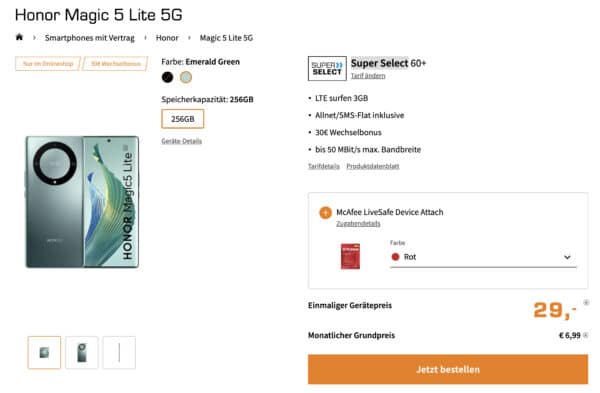Click the orange plus icon beside McAfee
Image resolution: width=600 pixels, height=393 pixels.
pyautogui.click(x=325, y=213)
